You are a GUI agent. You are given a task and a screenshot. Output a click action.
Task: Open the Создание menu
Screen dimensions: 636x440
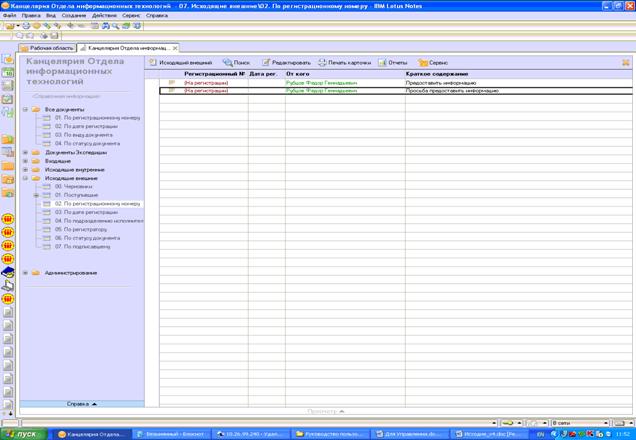point(73,15)
